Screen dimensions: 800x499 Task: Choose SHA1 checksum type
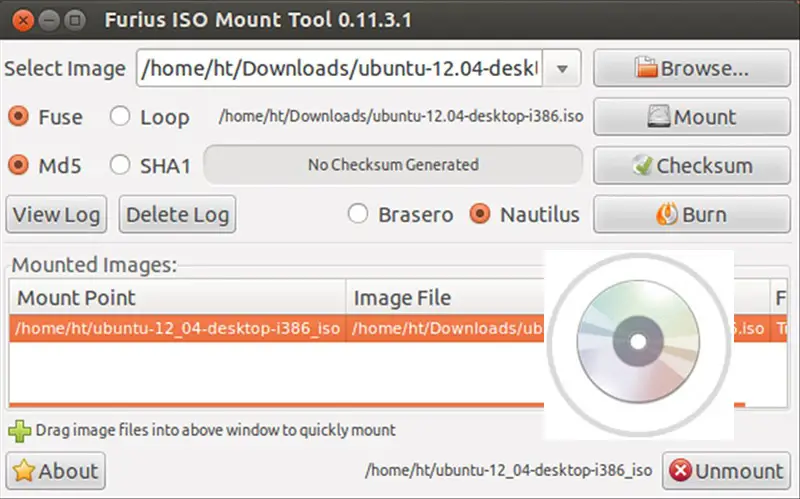pyautogui.click(x=120, y=165)
